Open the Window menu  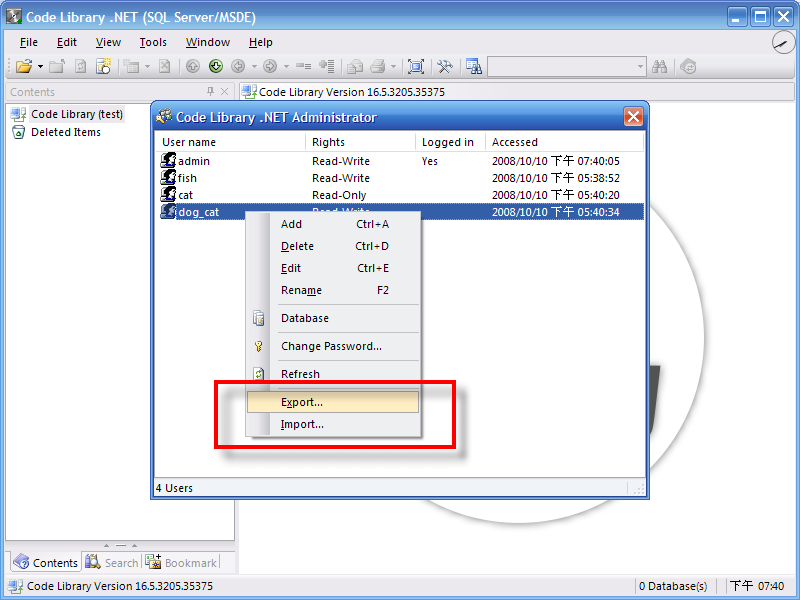[208, 42]
